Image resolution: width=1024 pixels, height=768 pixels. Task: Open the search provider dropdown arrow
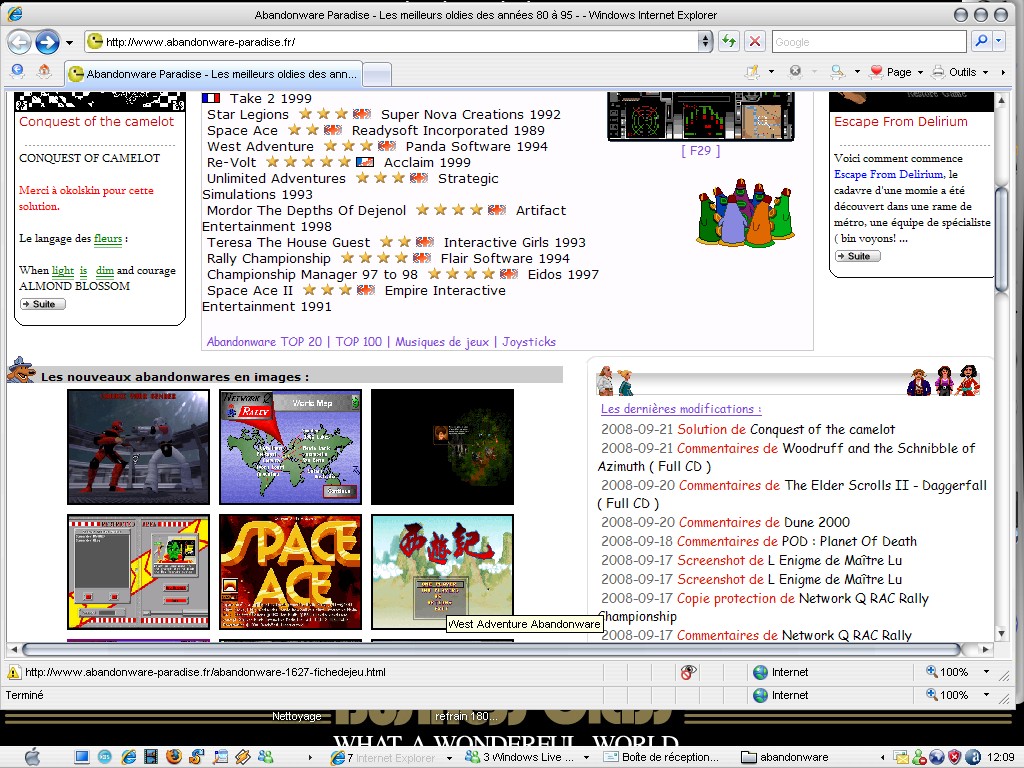(999, 42)
